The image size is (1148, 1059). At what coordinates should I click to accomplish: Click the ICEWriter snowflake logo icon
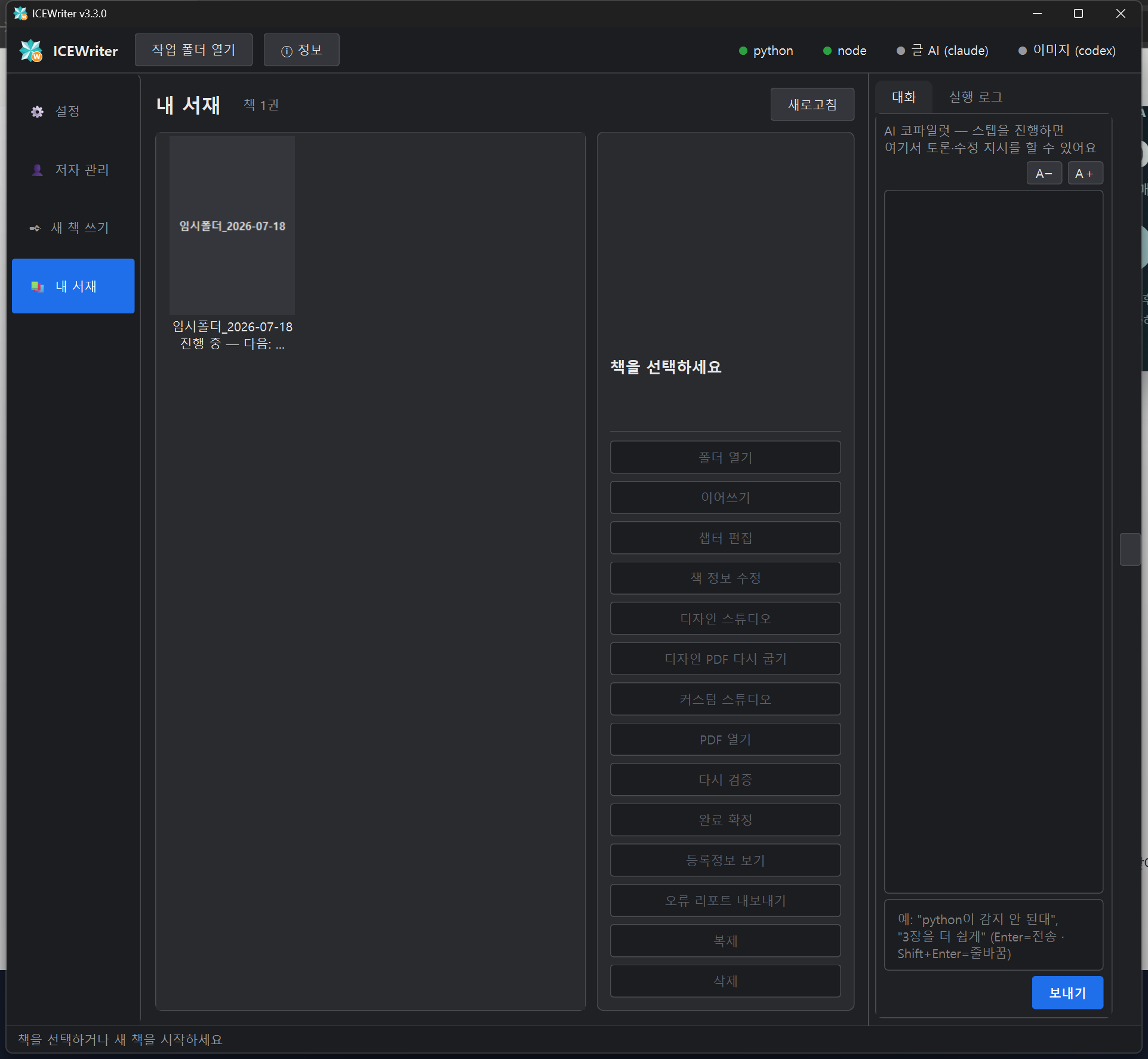click(x=31, y=51)
